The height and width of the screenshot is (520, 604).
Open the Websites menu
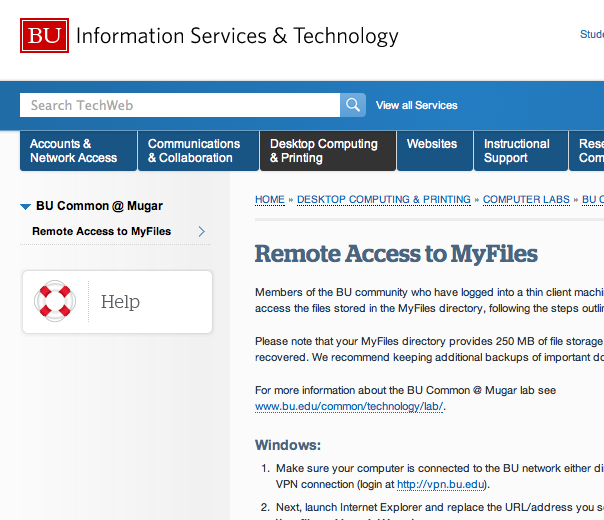coord(435,151)
